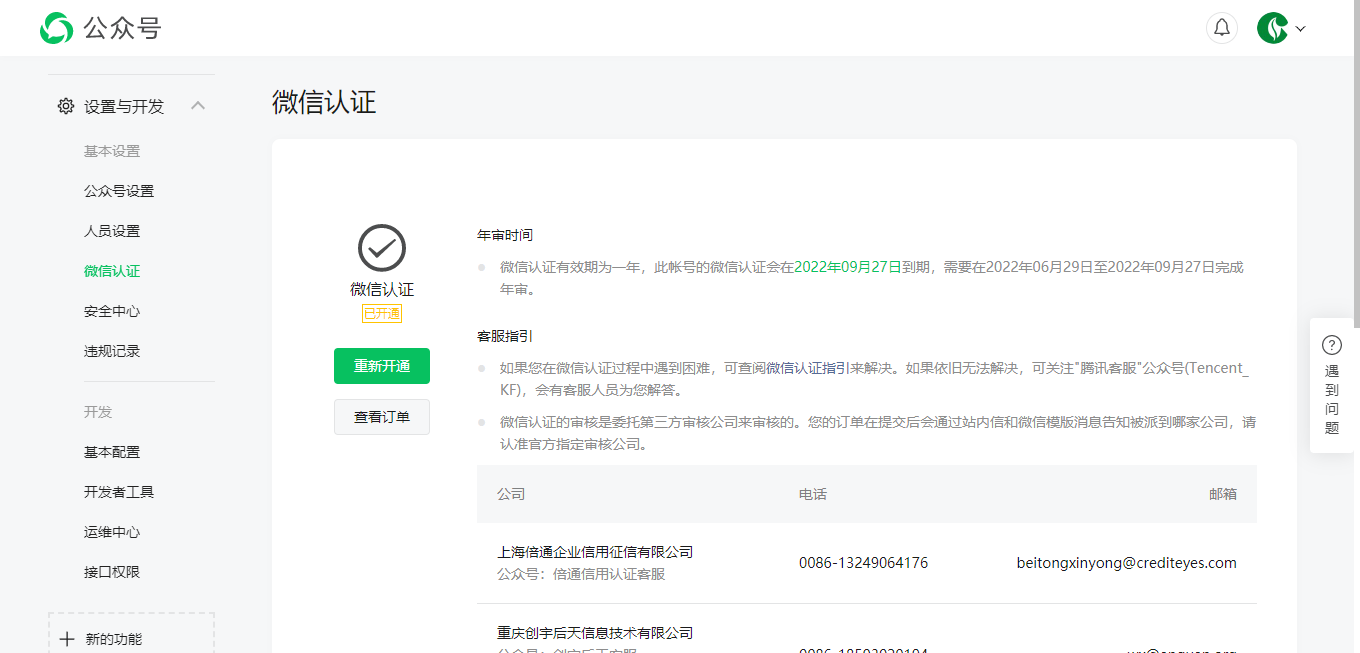Click 上海倍通企业信用征信有限公司 company name

[x=595, y=552]
